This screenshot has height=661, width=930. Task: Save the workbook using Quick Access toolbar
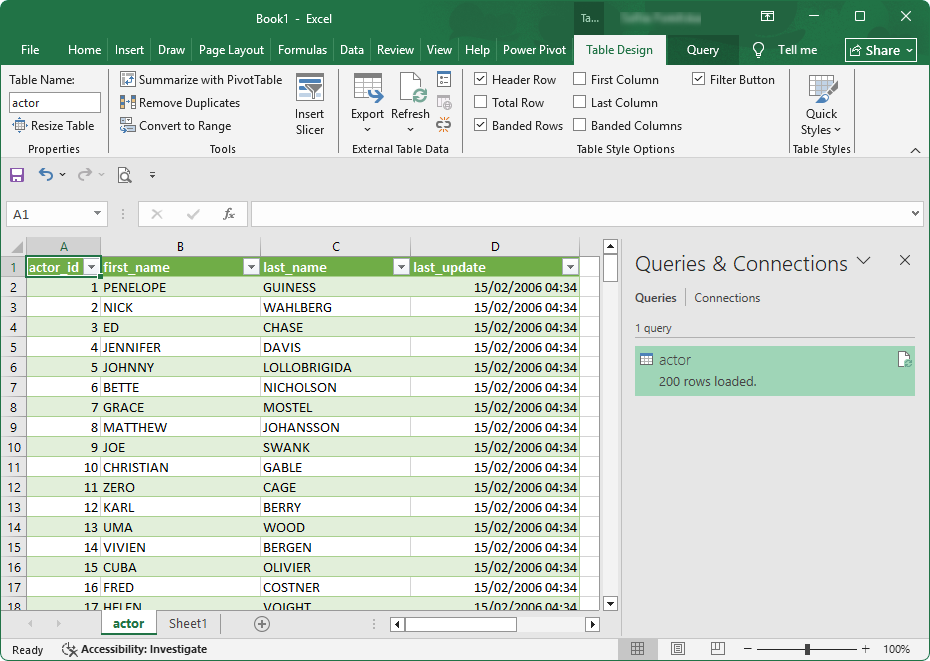click(16, 174)
